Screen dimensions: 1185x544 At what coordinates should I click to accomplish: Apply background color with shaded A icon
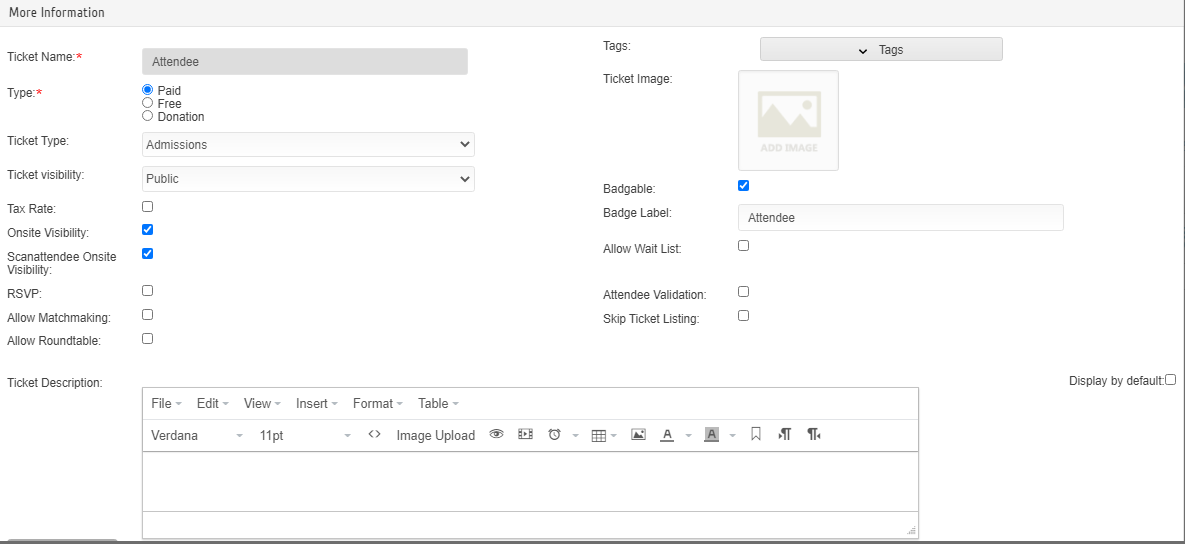pyautogui.click(x=711, y=434)
